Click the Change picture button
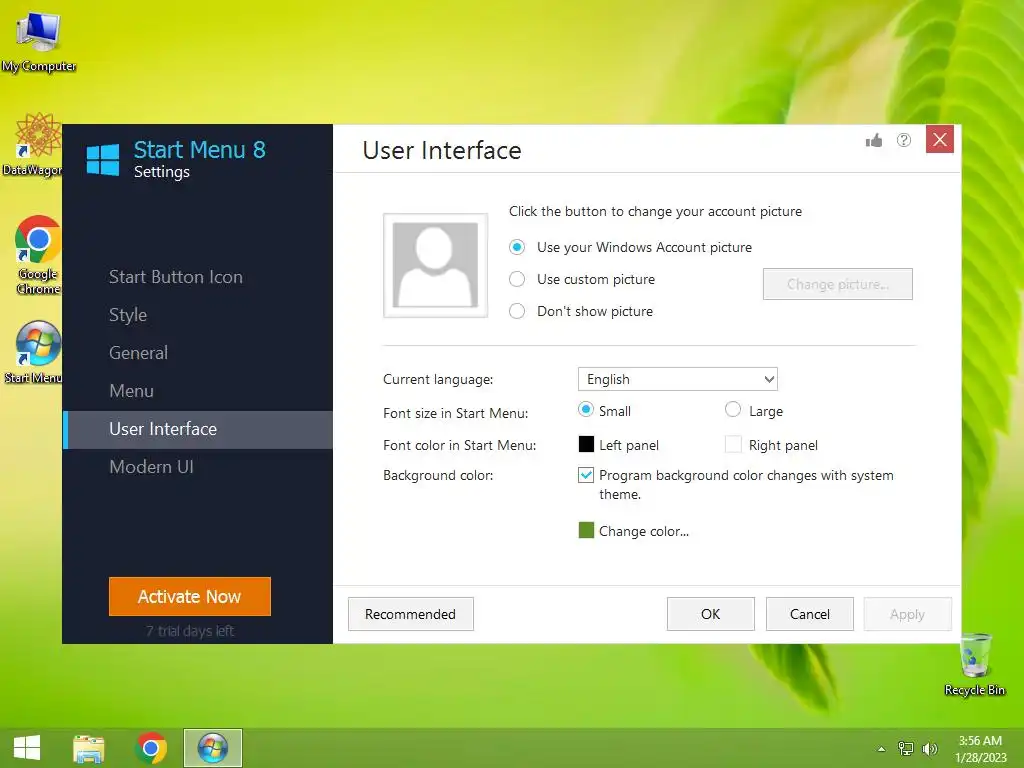The height and width of the screenshot is (768, 1024). pos(838,284)
